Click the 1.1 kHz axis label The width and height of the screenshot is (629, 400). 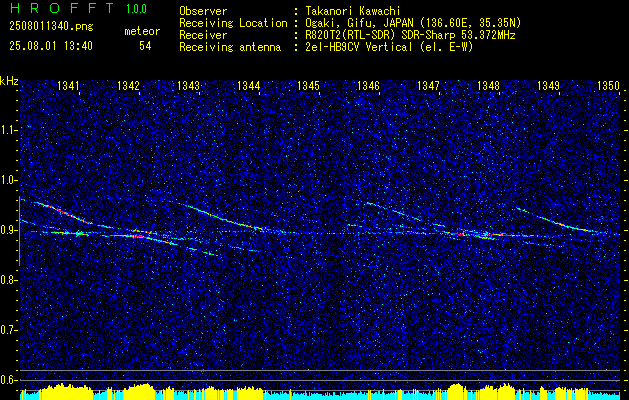coord(8,130)
